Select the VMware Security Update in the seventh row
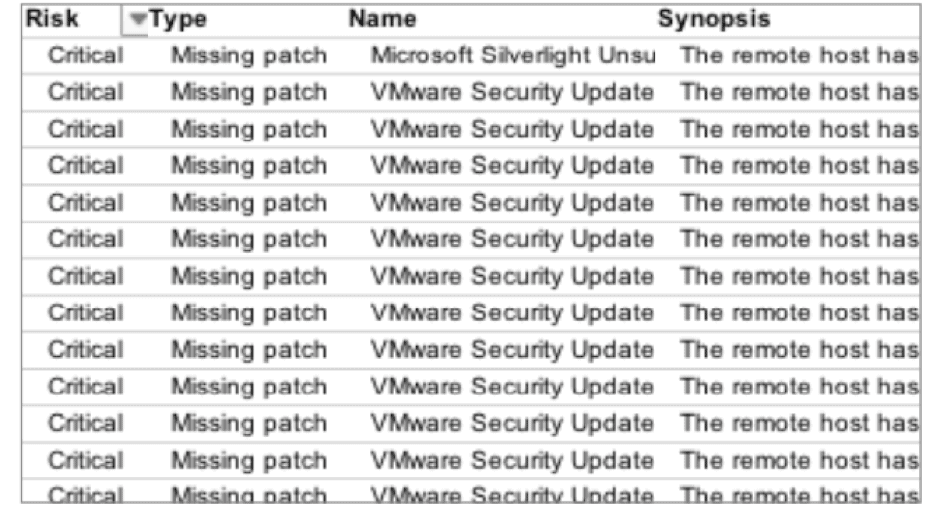Image resolution: width=939 pixels, height=525 pixels. [x=512, y=277]
